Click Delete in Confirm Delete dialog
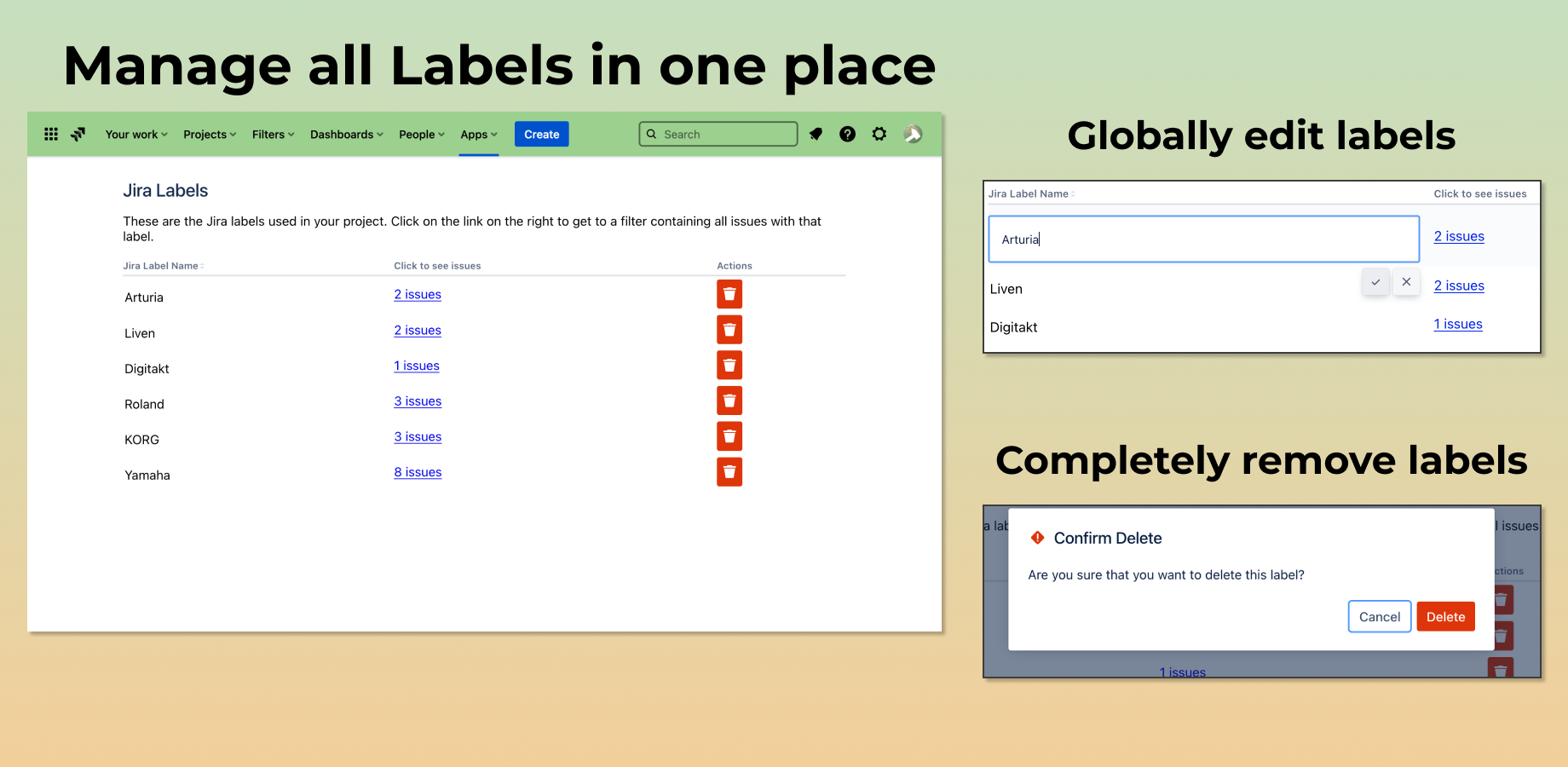 (1446, 617)
